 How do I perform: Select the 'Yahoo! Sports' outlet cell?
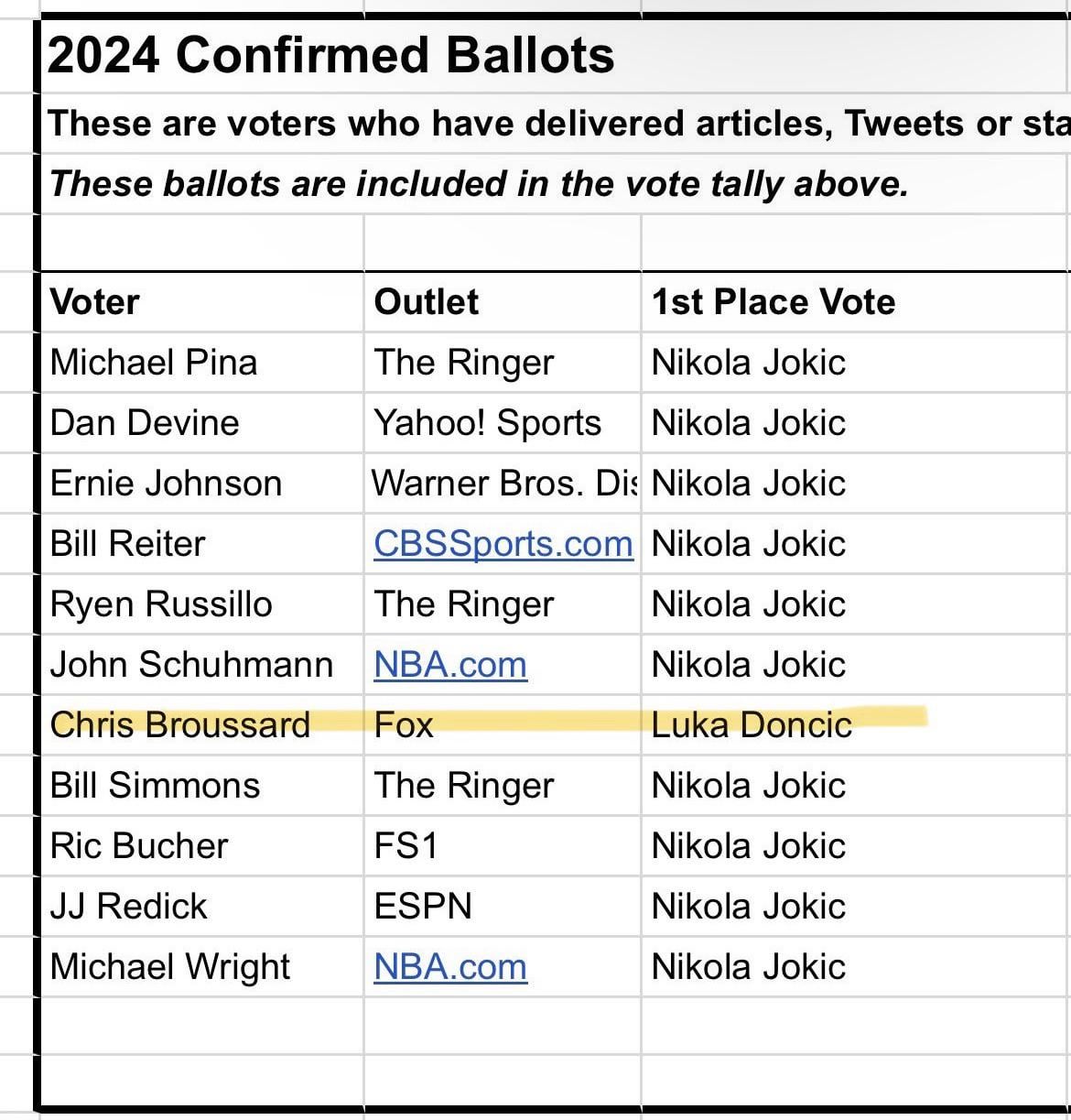pos(488,423)
